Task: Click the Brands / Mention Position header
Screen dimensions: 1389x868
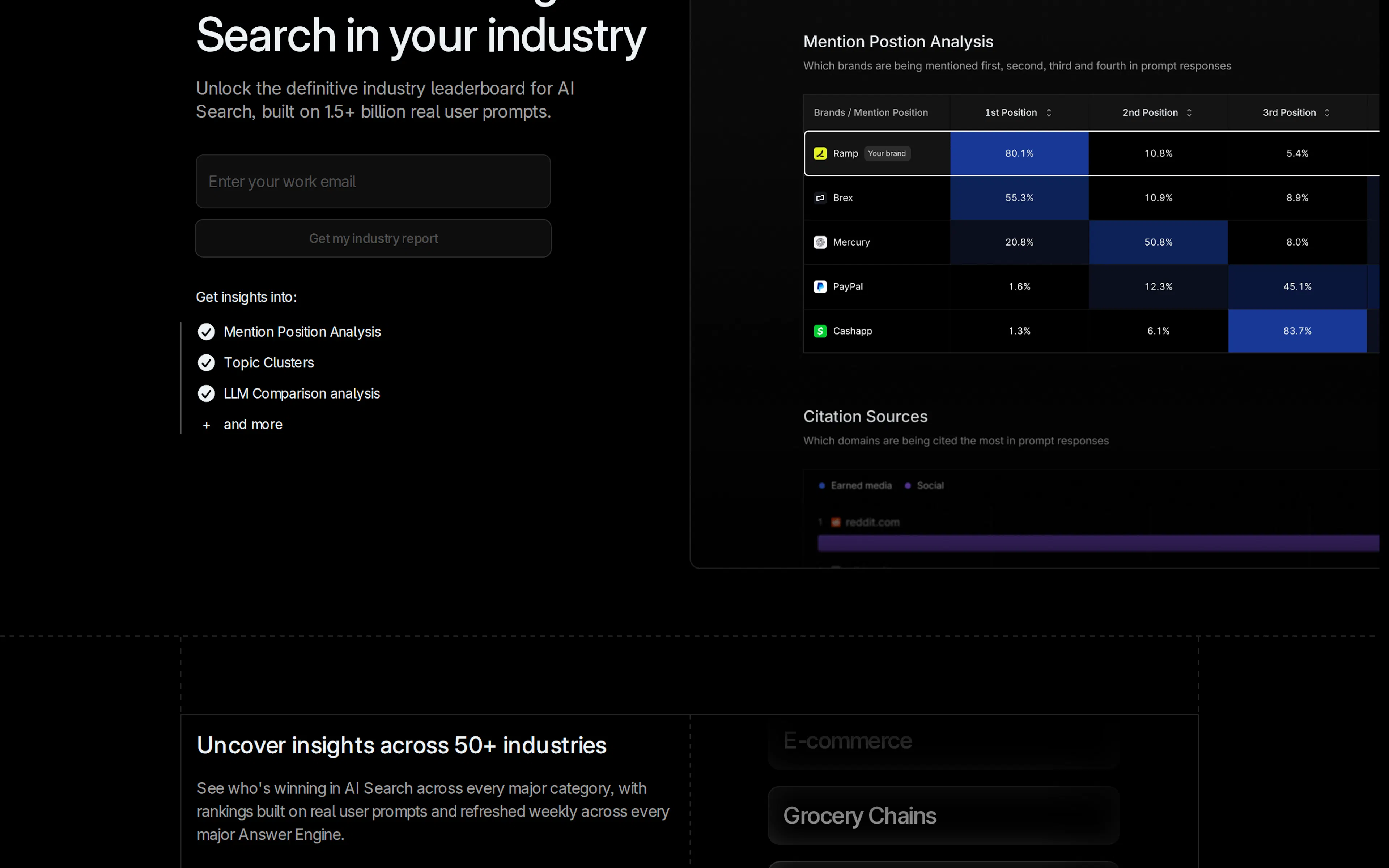Action: [871, 112]
